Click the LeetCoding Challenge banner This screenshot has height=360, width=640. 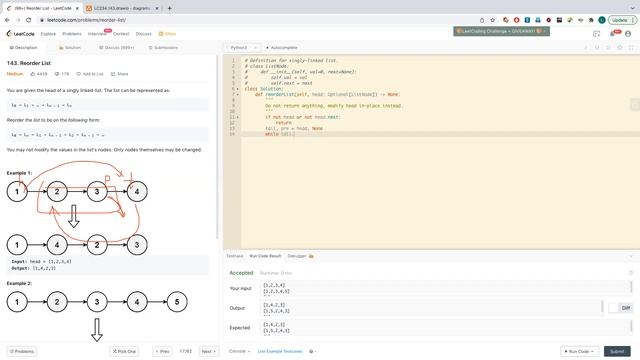pos(501,31)
